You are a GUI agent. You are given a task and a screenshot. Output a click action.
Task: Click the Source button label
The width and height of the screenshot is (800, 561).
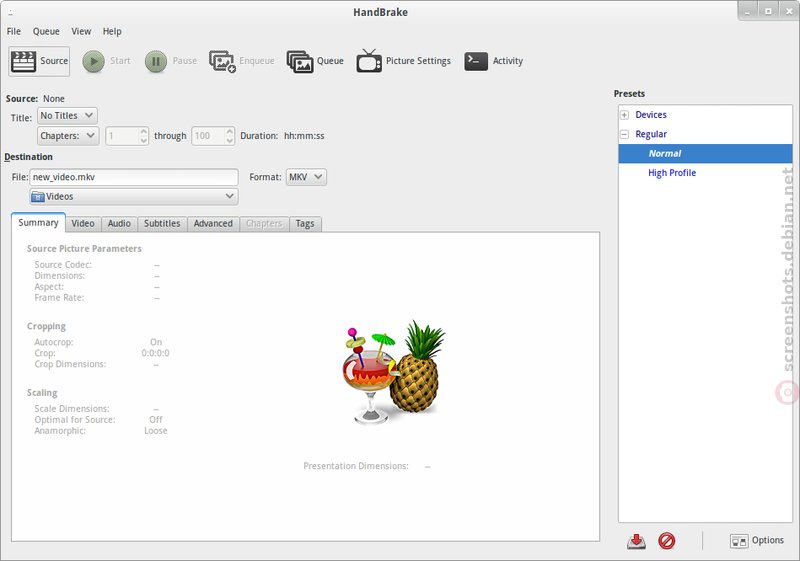pyautogui.click(x=54, y=61)
